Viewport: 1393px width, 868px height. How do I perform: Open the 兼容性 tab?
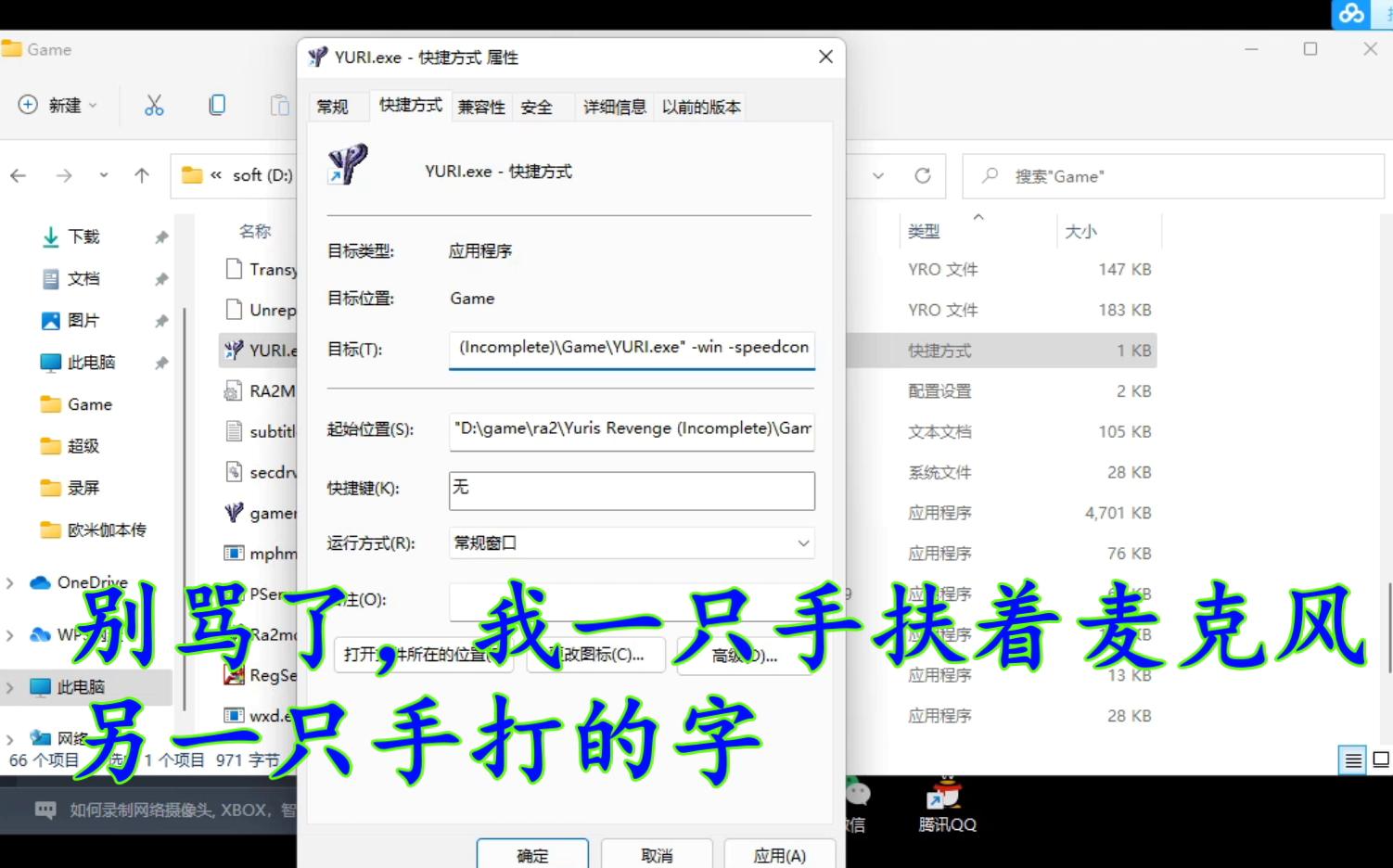tap(481, 108)
